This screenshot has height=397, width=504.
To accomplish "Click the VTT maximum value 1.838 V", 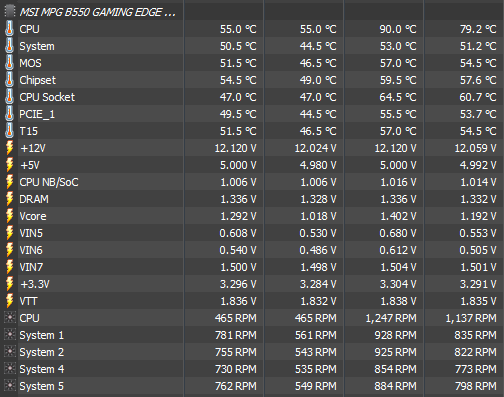I will [x=398, y=301].
